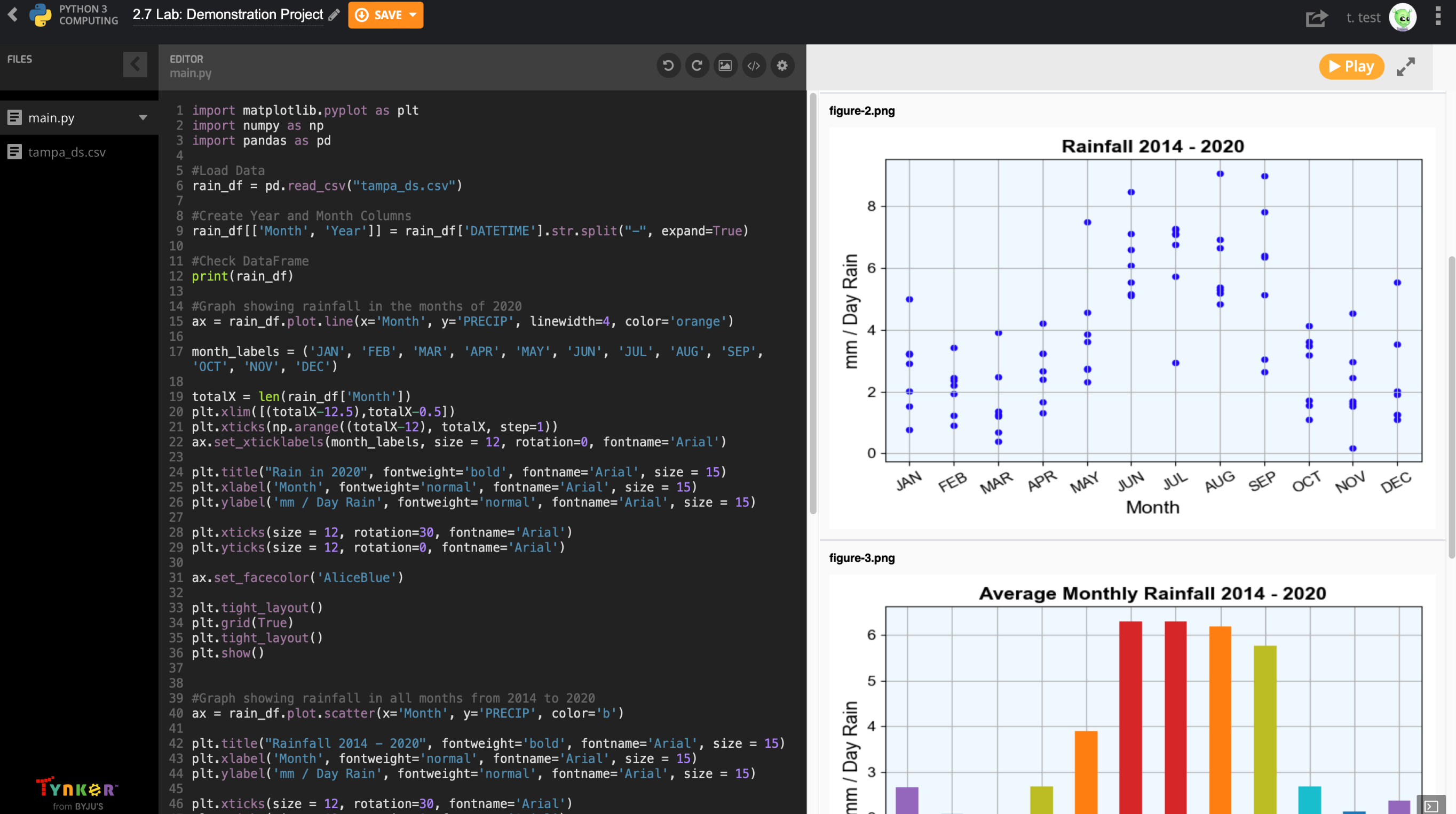Click the tampa_ds.csv file icon
This screenshot has height=814, width=1456.
14,152
